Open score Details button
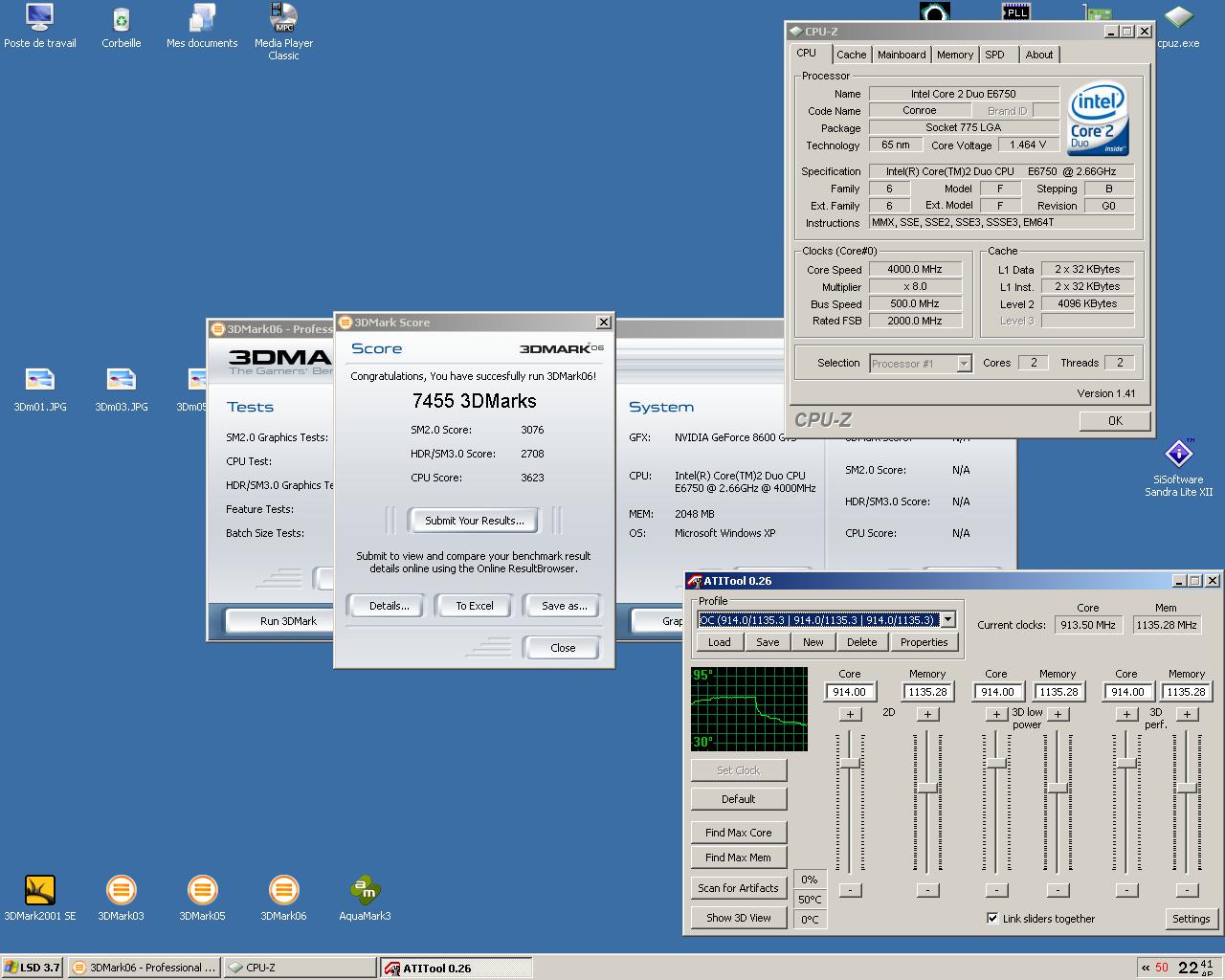Screen dimensions: 1225x980 (x=390, y=606)
